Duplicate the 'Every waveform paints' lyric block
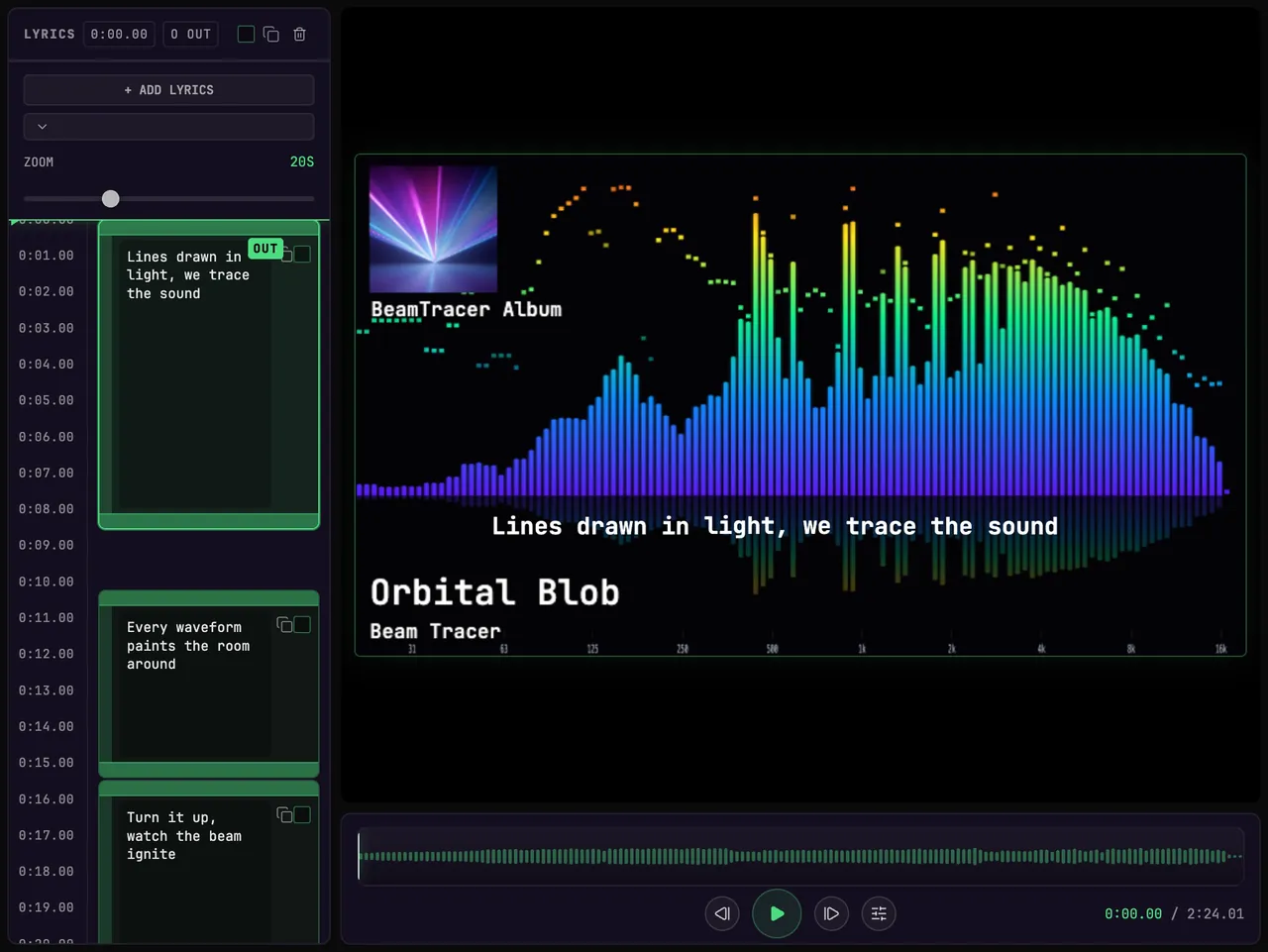Image resolution: width=1268 pixels, height=952 pixels. (284, 624)
